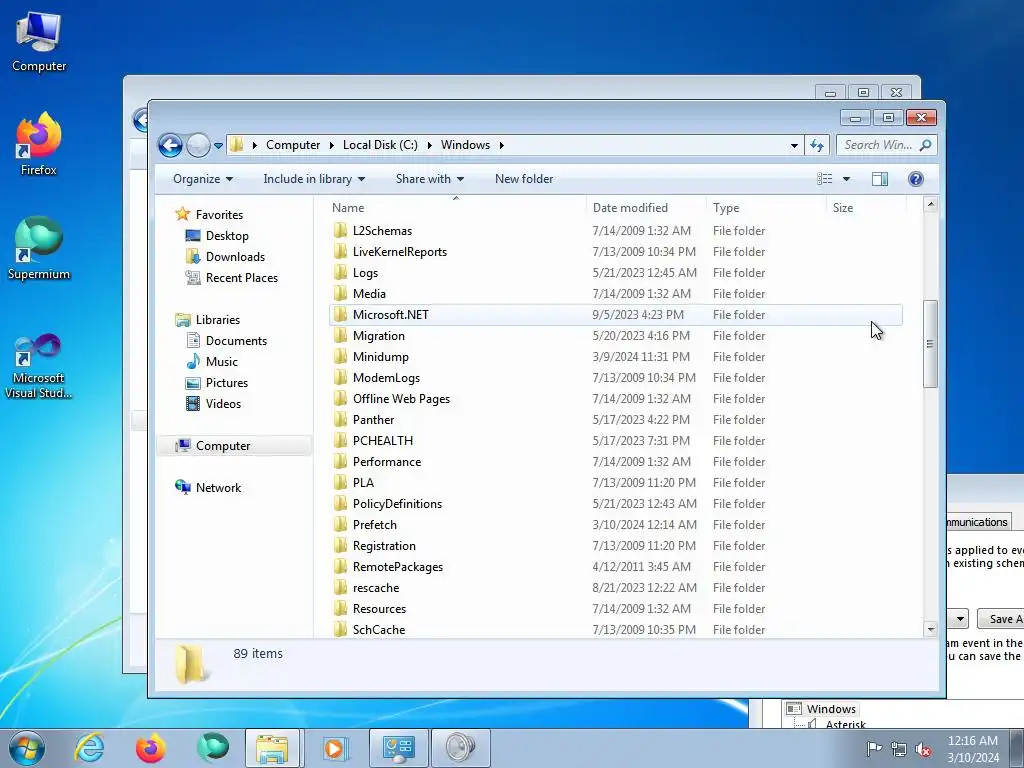
Task: Select Recent Places in navigation pane
Action: tap(242, 278)
